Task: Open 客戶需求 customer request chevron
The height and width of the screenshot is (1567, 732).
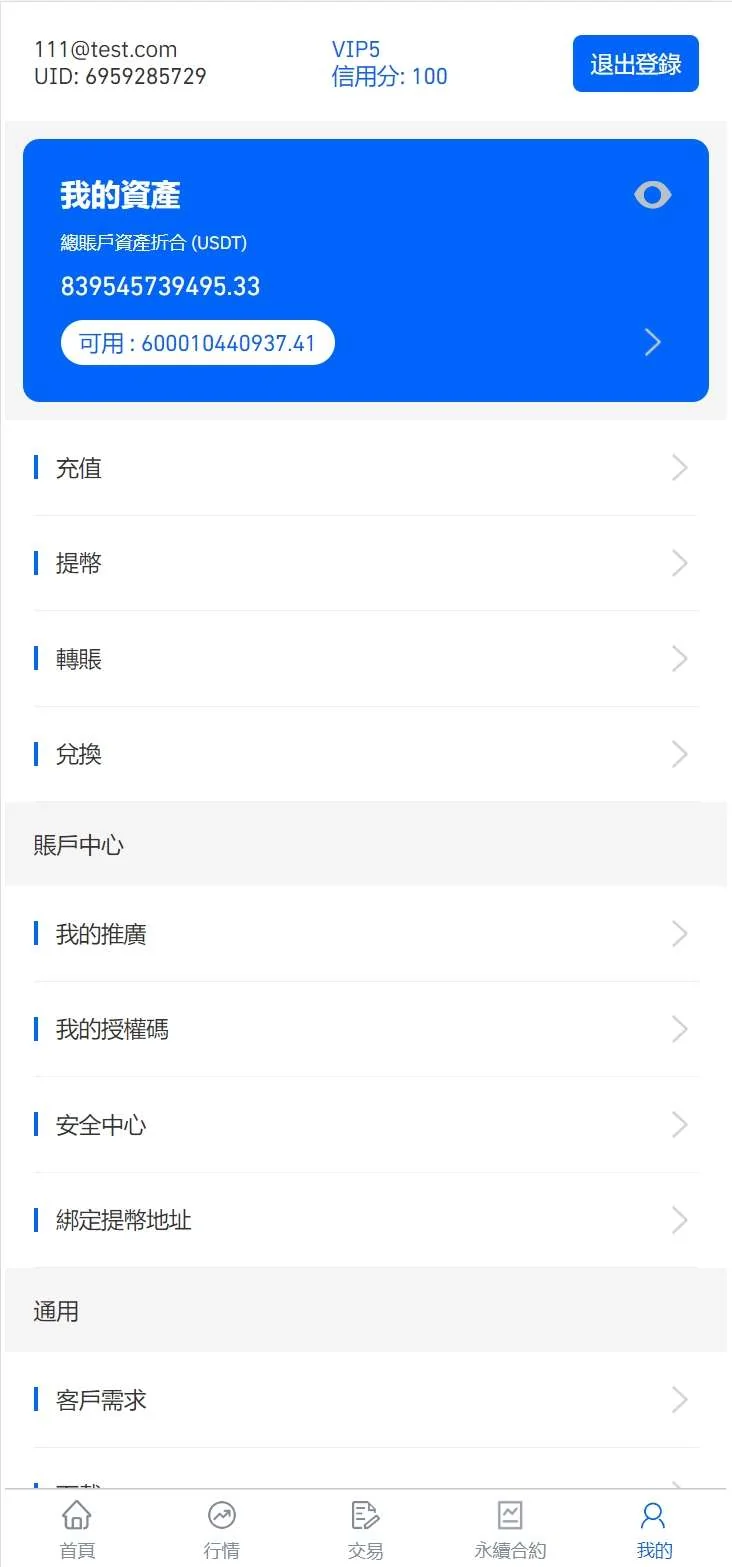Action: [680, 1399]
